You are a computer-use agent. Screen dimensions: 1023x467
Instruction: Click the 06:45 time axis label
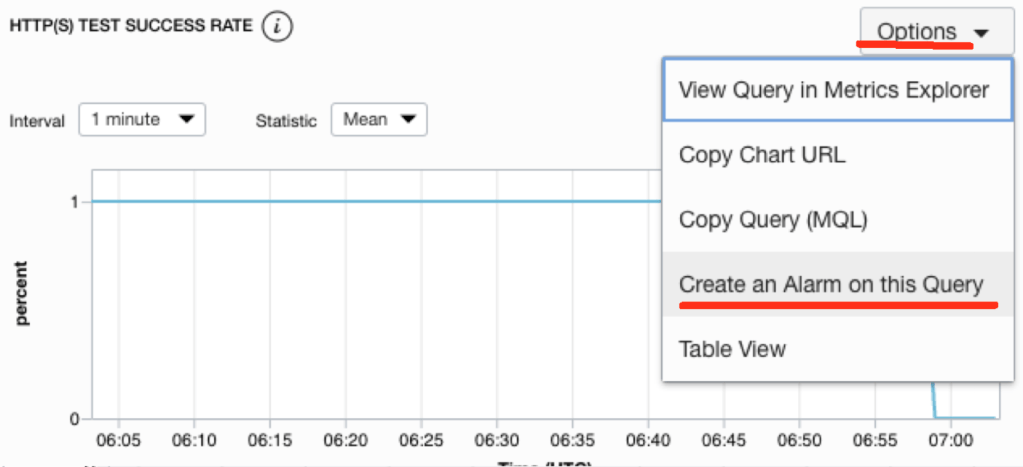click(x=724, y=440)
